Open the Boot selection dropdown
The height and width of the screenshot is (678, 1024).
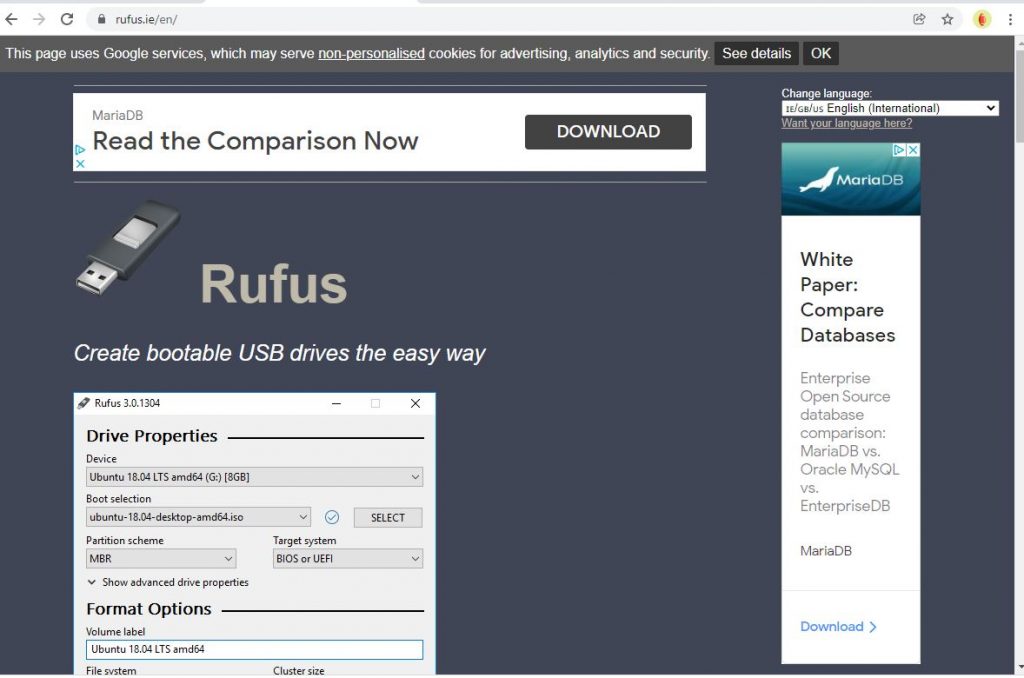coord(198,517)
